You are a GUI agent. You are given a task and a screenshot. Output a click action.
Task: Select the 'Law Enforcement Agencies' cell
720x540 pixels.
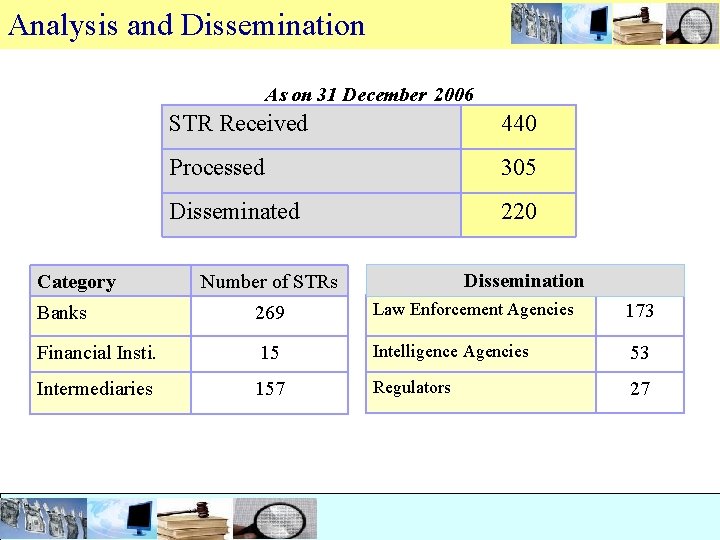(x=481, y=316)
